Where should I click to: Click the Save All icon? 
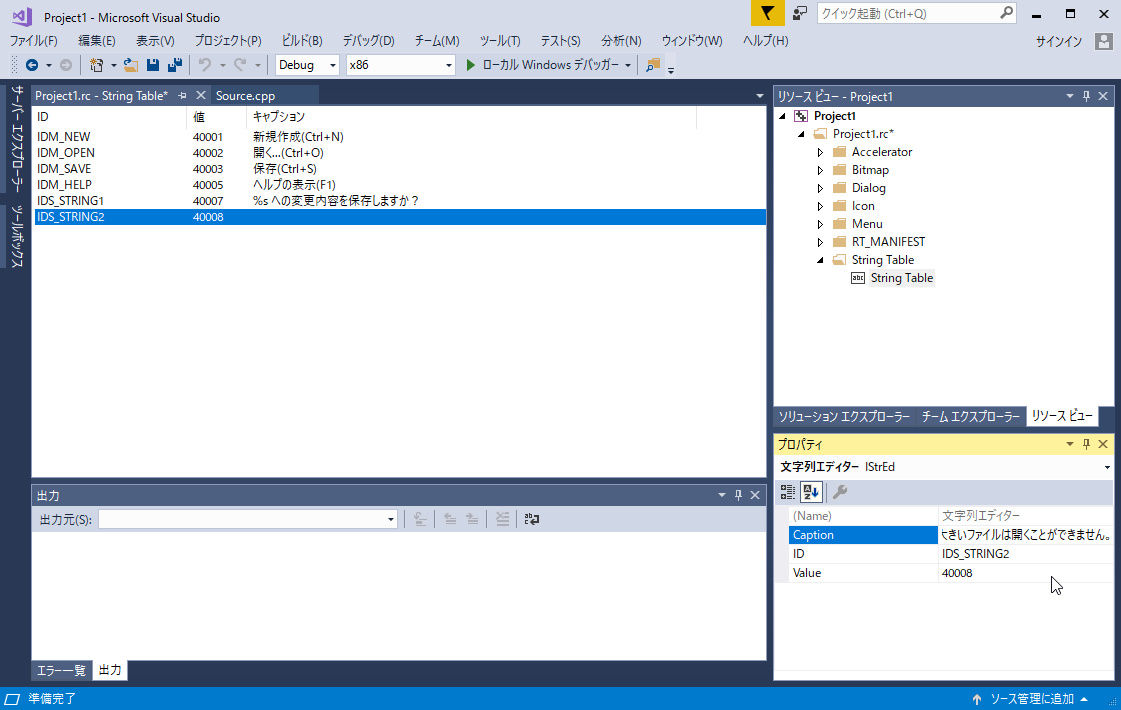[174, 65]
